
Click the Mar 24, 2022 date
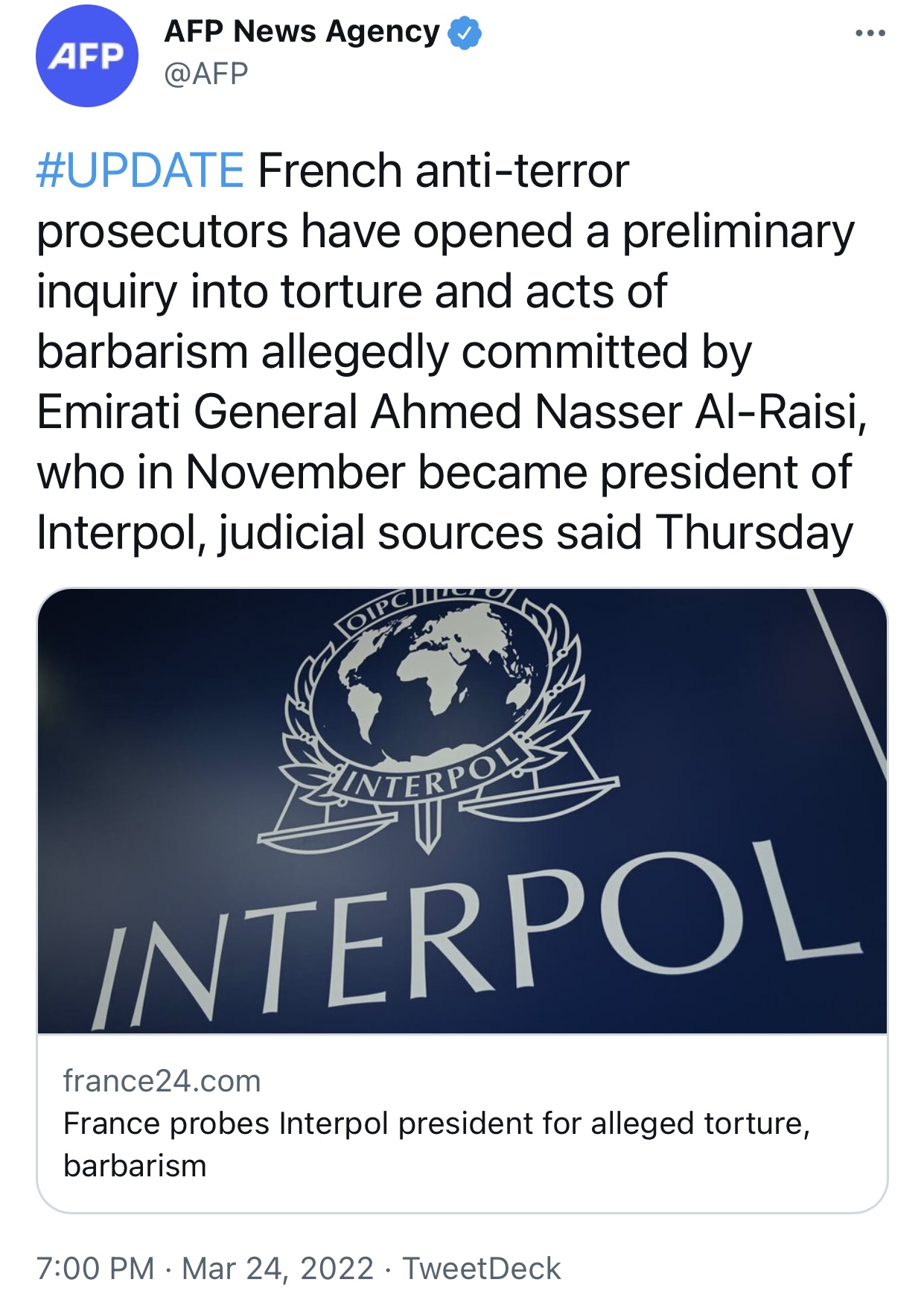pyautogui.click(x=277, y=1268)
